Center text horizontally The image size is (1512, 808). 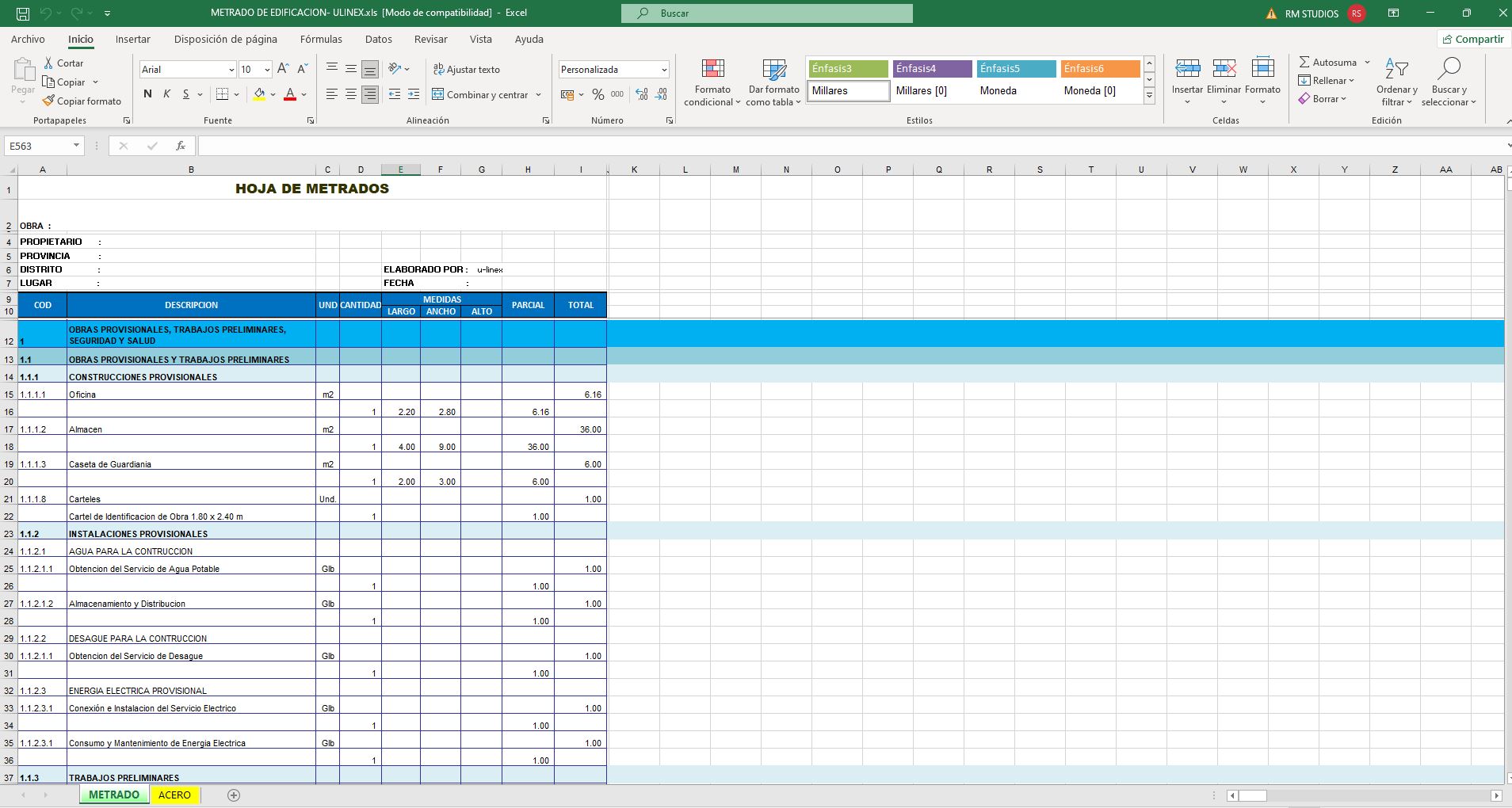click(351, 94)
